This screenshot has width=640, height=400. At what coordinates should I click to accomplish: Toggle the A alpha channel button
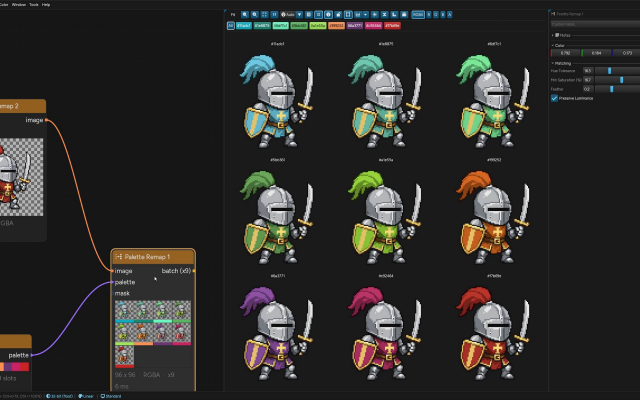[449, 15]
